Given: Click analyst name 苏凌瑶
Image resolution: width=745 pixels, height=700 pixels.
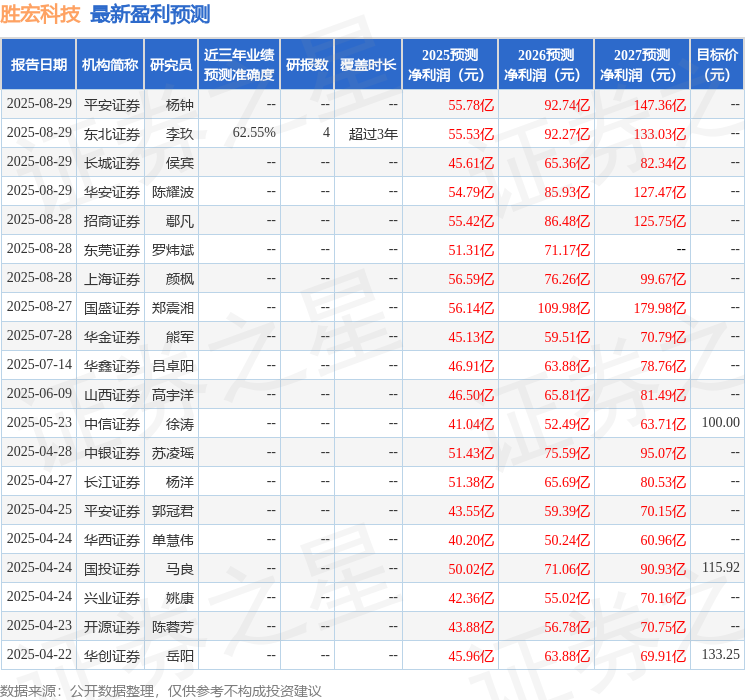Looking at the screenshot, I should click(173, 453).
